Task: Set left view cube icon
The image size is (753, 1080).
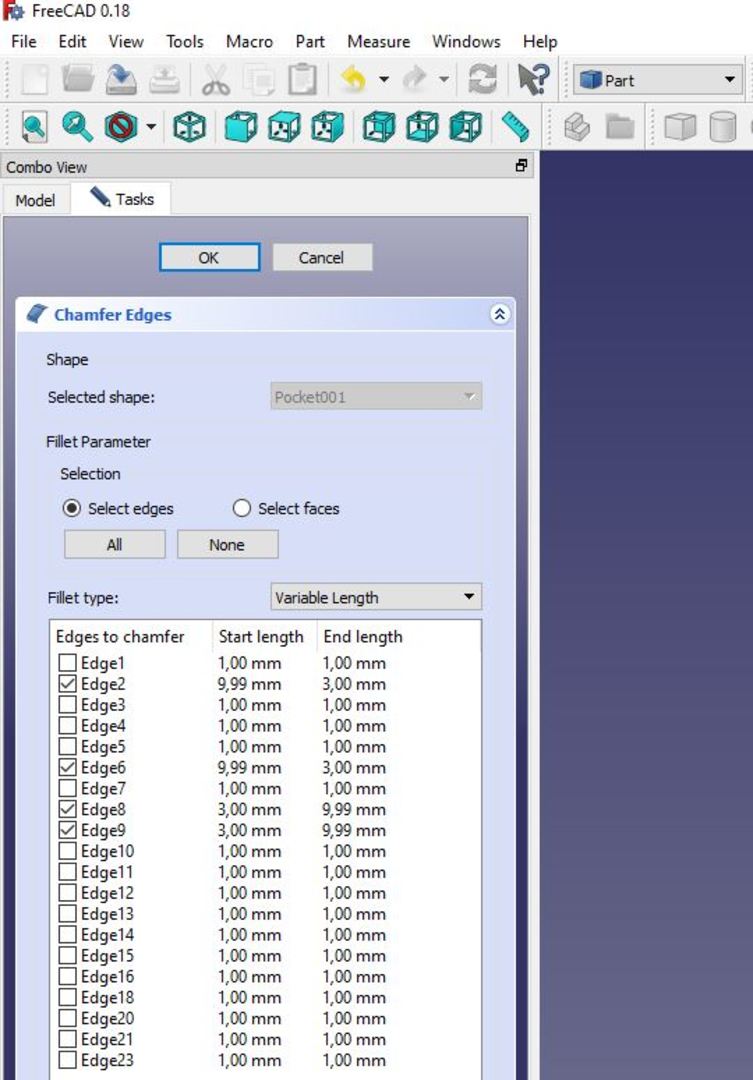Action: click(x=466, y=127)
